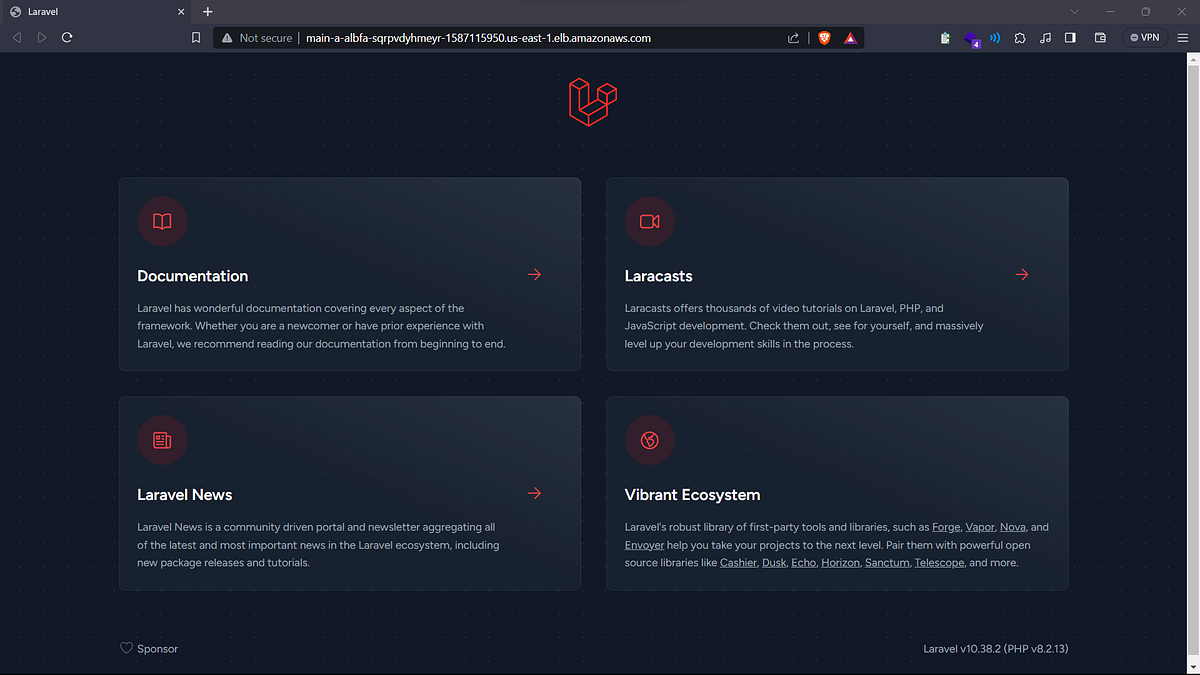Open Brave Rewards
1200x675 pixels.
coord(850,37)
